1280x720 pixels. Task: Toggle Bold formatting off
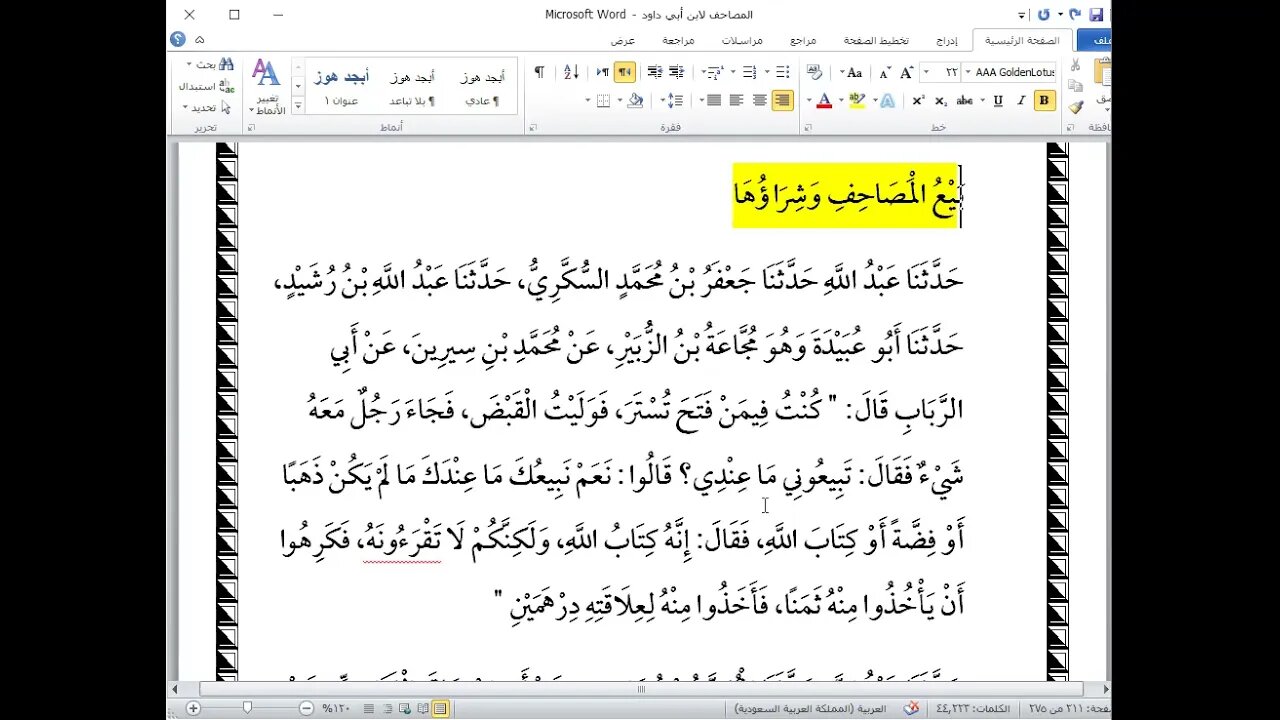tap(1044, 100)
